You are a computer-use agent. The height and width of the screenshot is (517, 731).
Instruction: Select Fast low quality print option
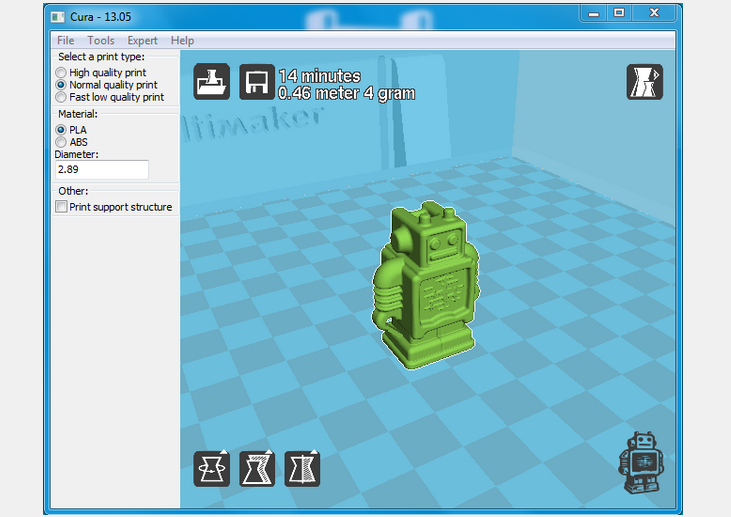coord(61,98)
